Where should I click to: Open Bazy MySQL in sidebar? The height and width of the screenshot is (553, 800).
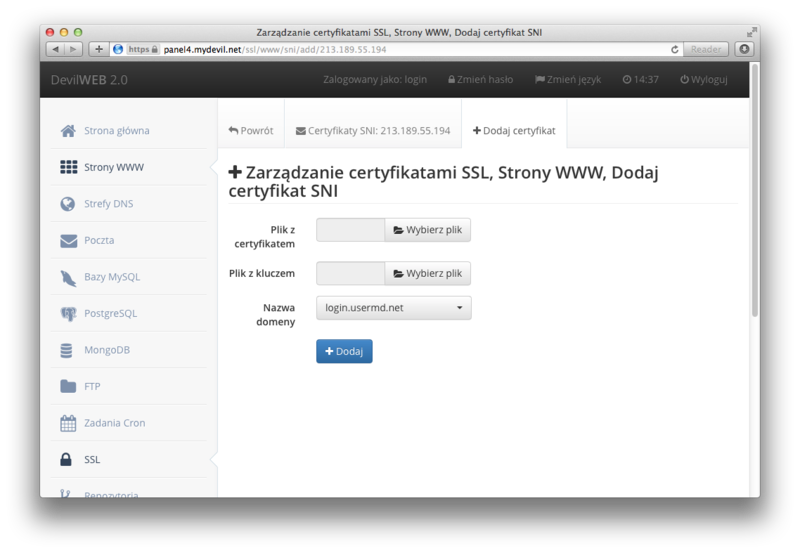click(129, 277)
